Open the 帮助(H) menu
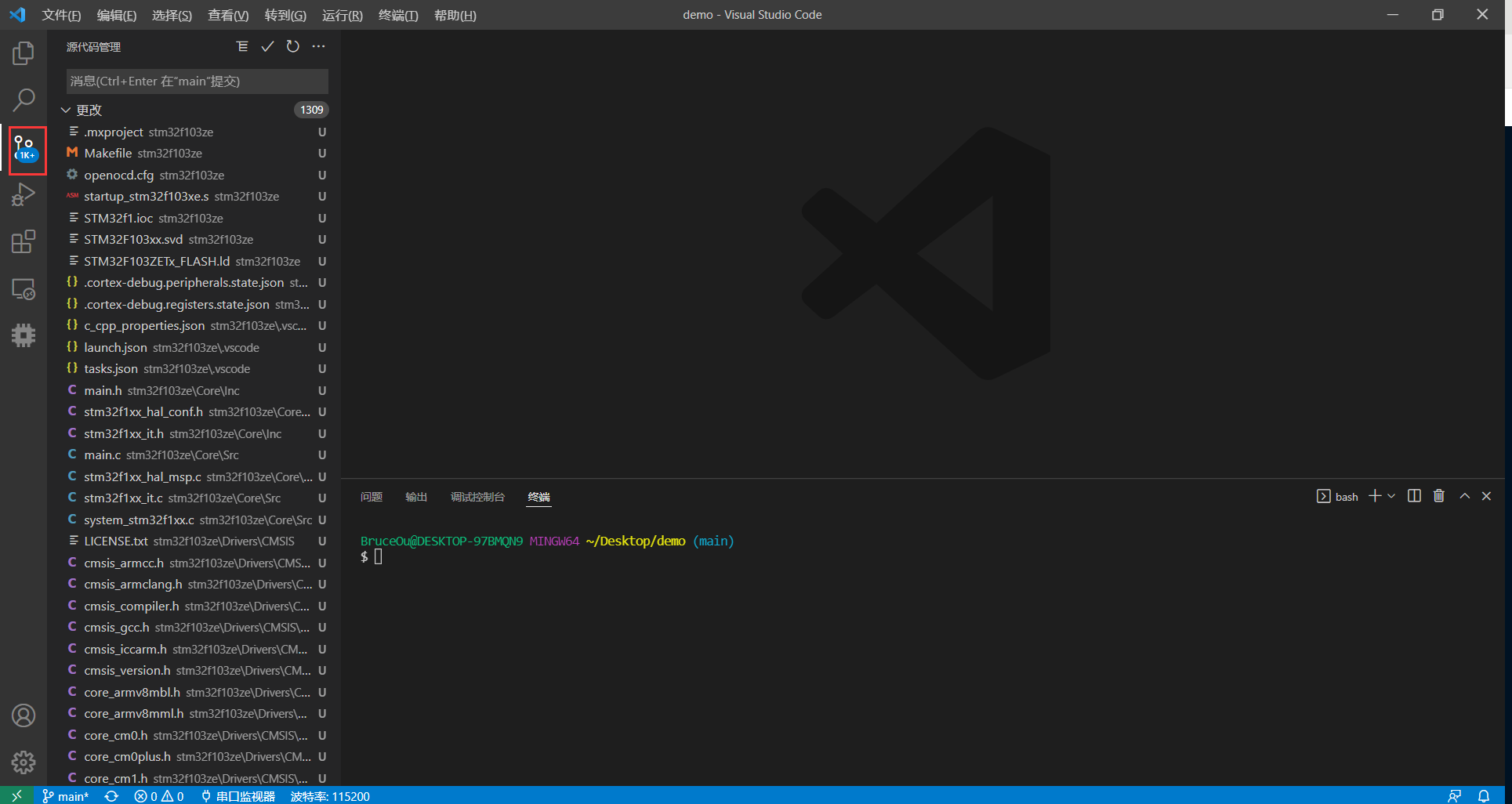This screenshot has height=804, width=1512. [455, 15]
